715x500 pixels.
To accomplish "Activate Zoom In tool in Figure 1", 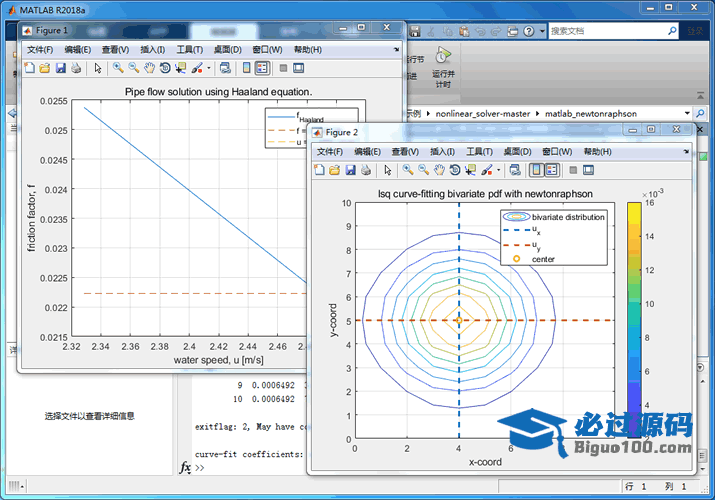I will click(118, 68).
